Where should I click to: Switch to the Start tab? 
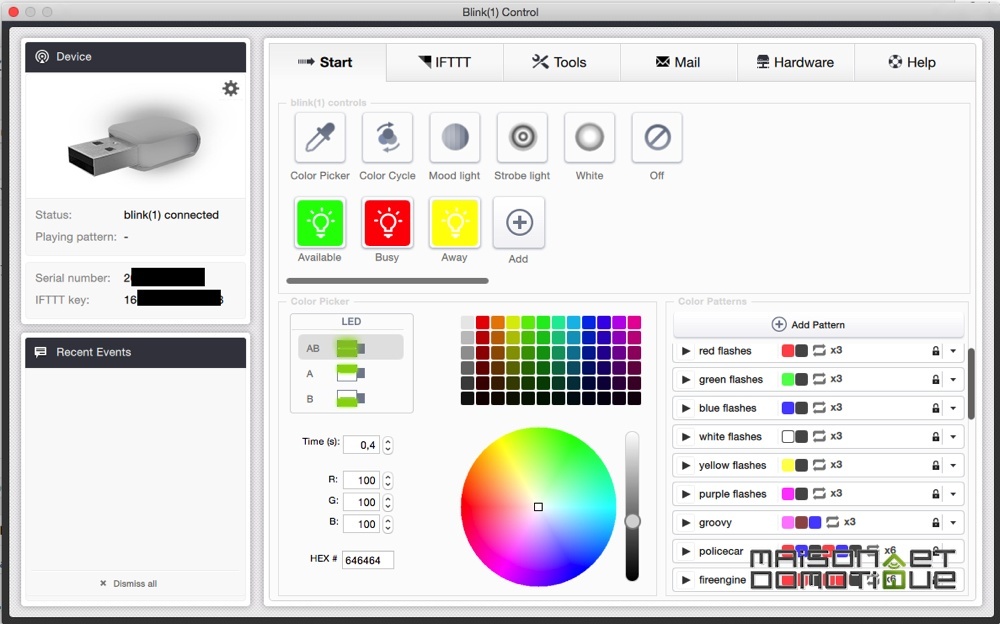(x=327, y=63)
